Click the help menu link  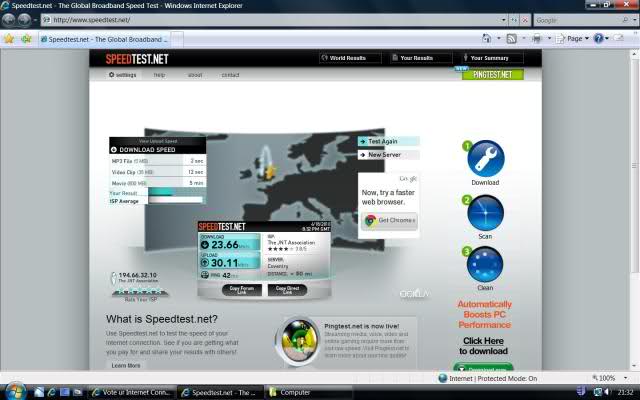(x=159, y=75)
